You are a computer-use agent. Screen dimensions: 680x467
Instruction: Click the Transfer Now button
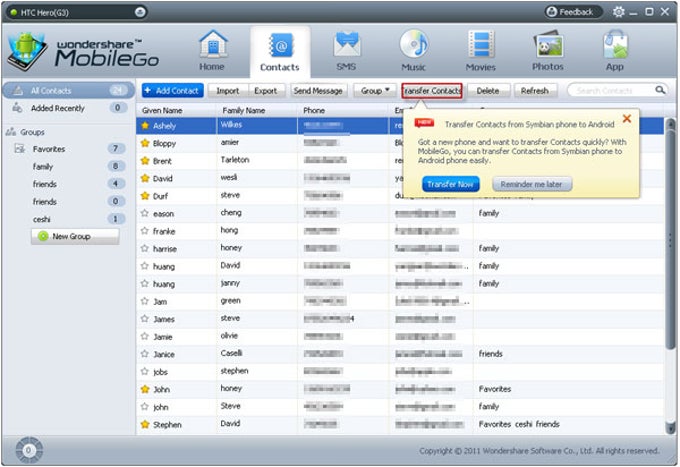coord(451,184)
